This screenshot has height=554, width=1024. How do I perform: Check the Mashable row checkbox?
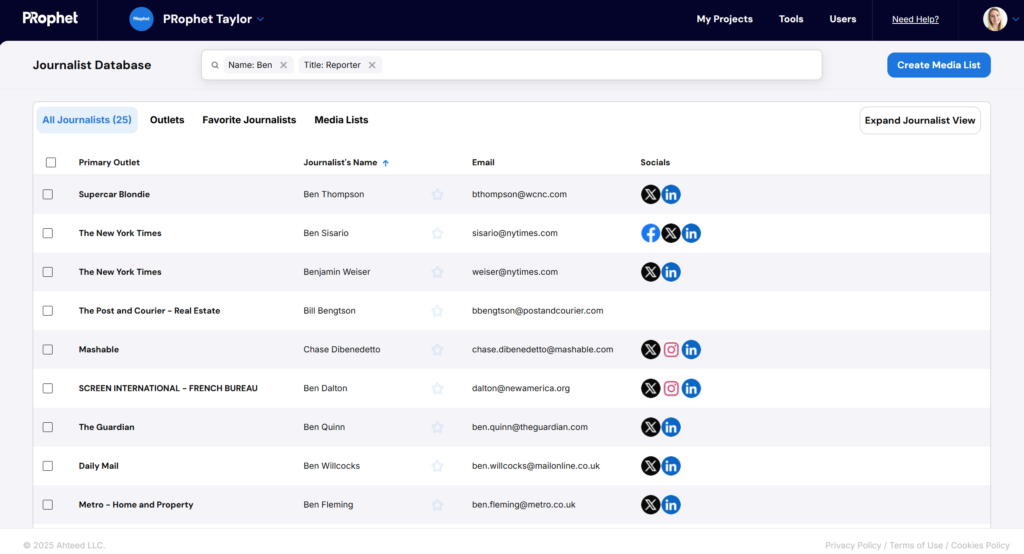tap(48, 350)
